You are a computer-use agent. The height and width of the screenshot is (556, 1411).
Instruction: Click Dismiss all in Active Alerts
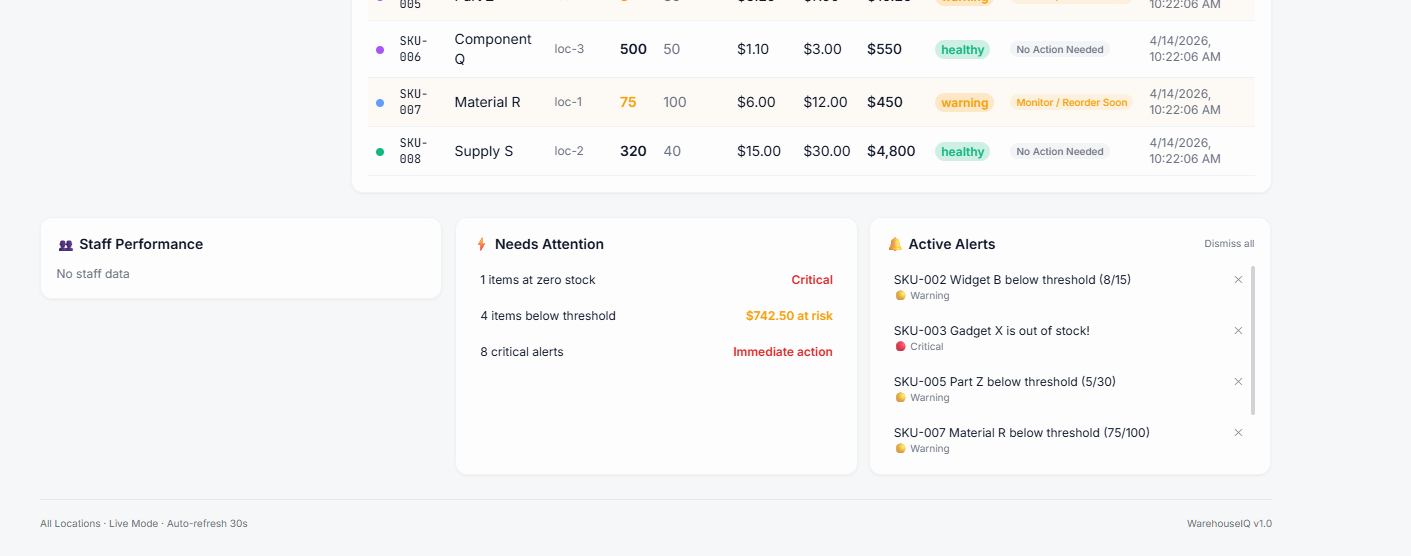tap(1229, 244)
